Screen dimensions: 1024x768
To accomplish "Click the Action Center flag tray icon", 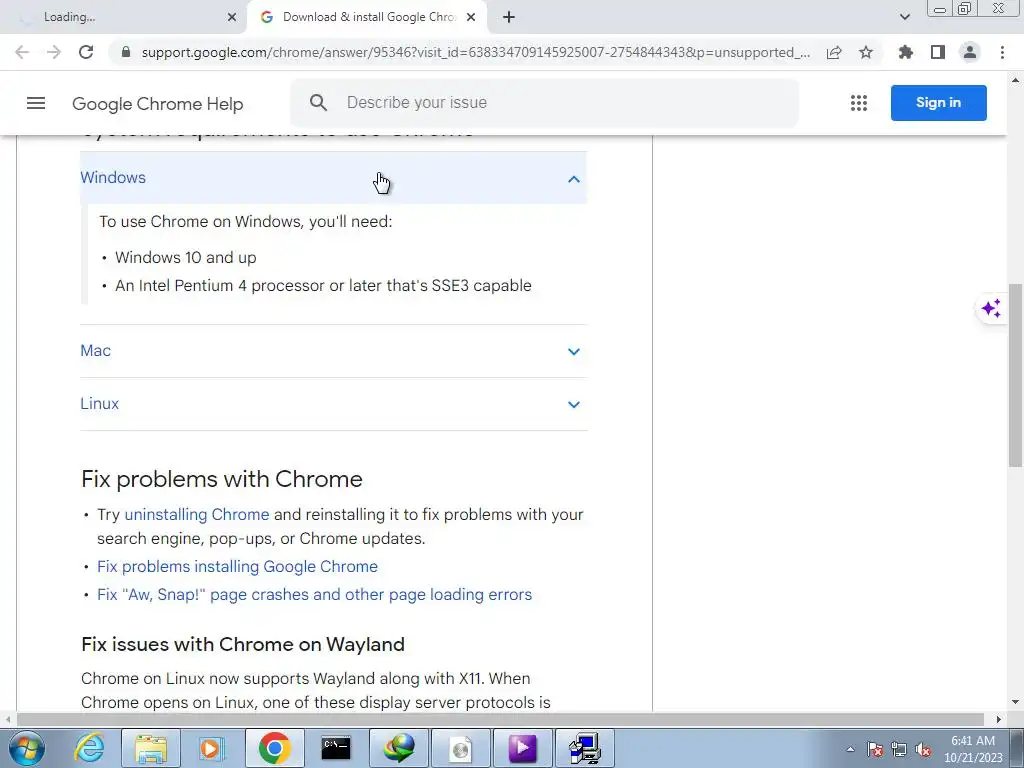I will click(875, 749).
